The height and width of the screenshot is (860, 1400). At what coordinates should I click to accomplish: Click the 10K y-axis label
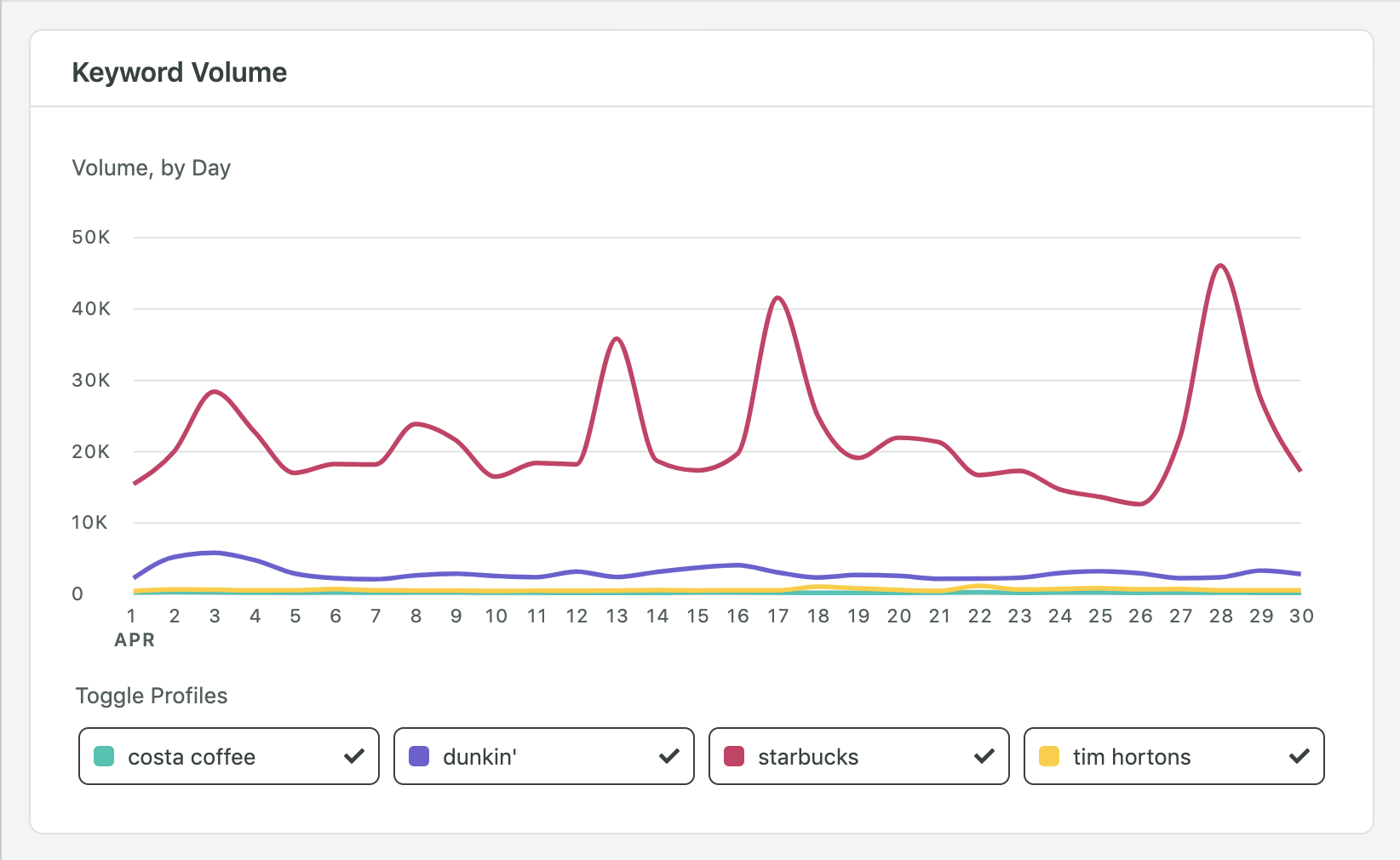(89, 523)
